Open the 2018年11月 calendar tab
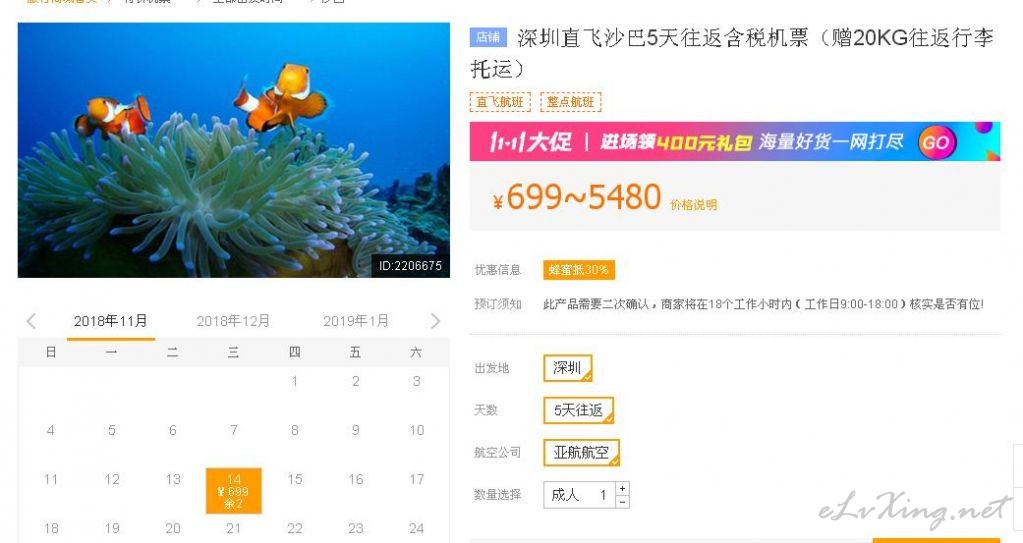This screenshot has width=1023, height=543. (x=110, y=321)
